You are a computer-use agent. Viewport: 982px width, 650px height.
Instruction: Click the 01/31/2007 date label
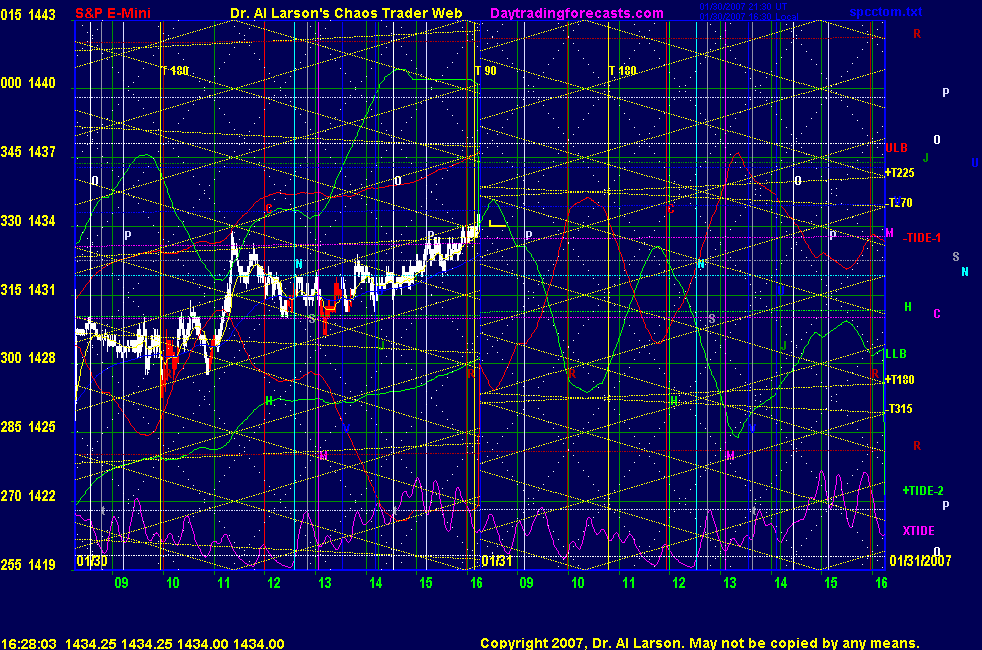coord(920,560)
